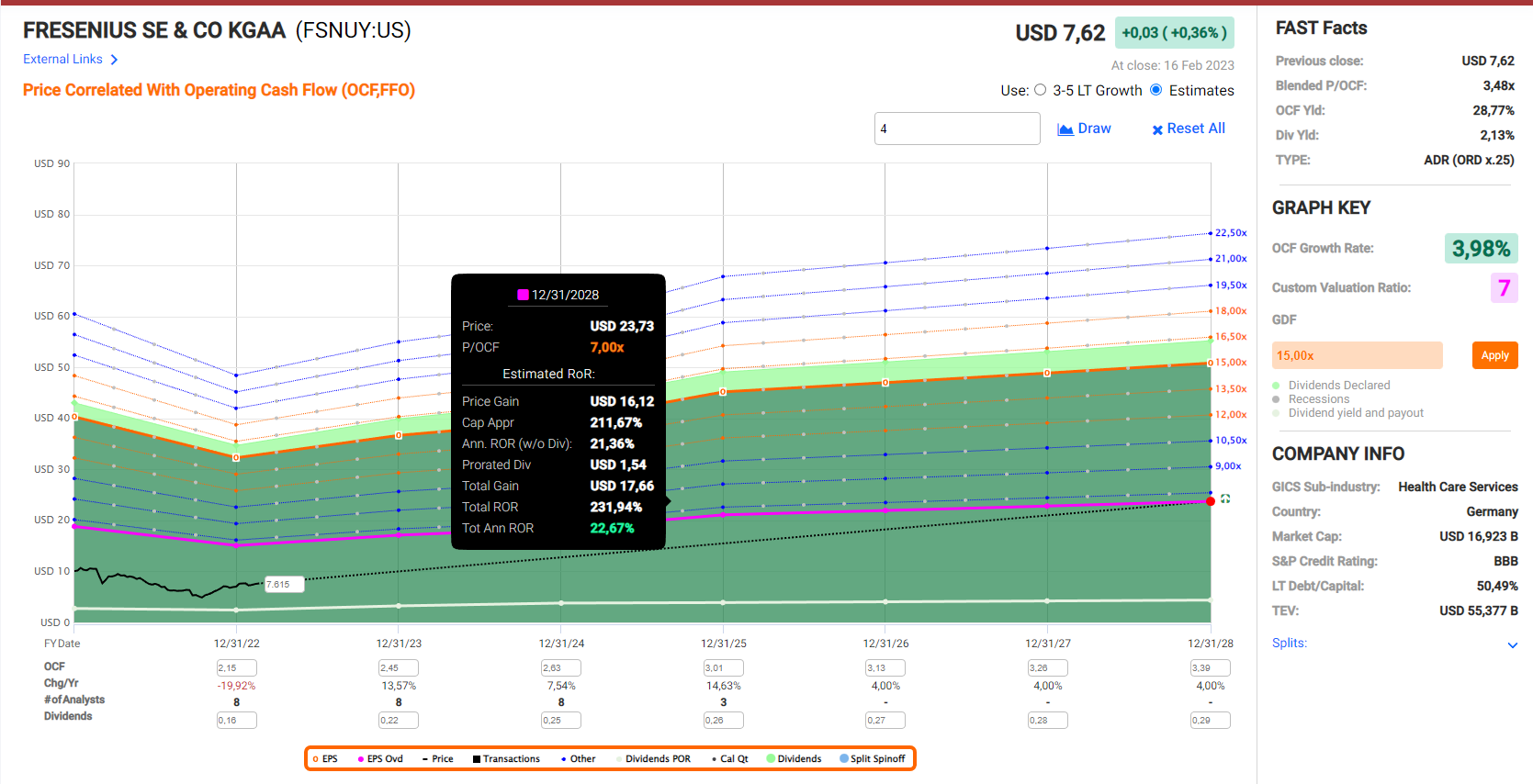The width and height of the screenshot is (1533, 784).
Task: Expand the Splits section chevron
Action: click(x=1512, y=645)
